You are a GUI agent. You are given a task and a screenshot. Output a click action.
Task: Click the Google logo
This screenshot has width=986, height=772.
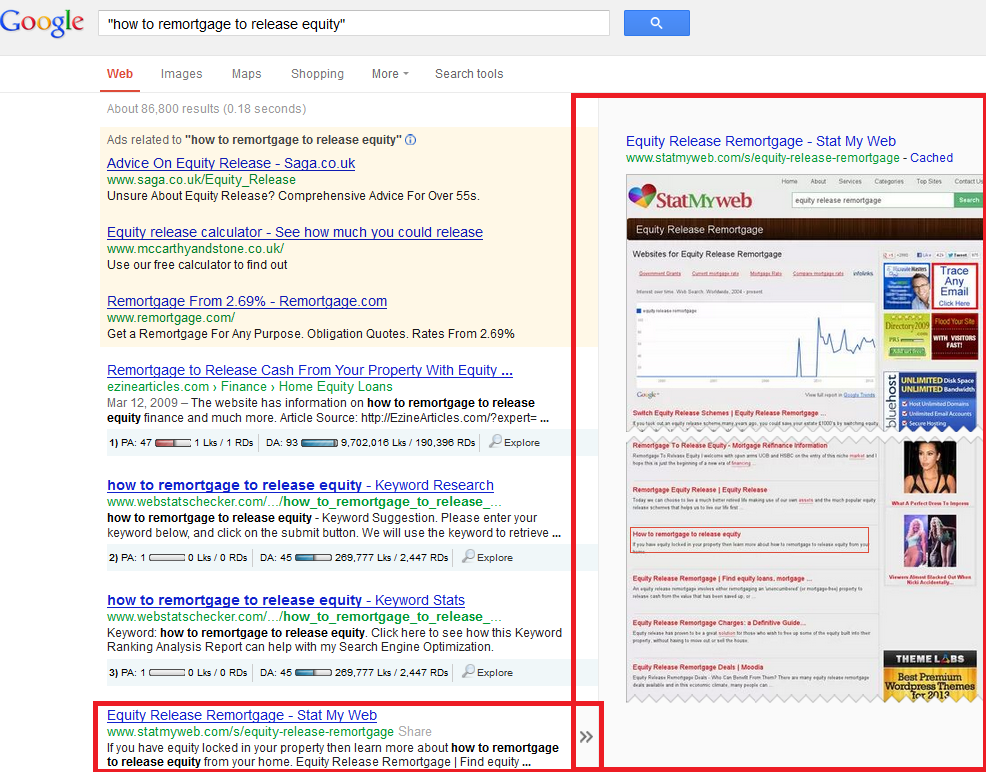click(x=42, y=24)
